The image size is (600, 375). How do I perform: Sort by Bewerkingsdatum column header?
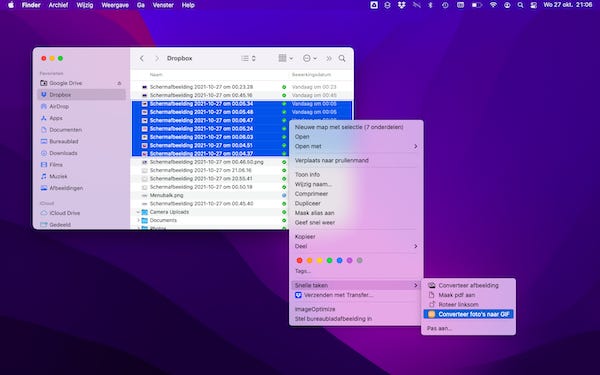click(311, 75)
